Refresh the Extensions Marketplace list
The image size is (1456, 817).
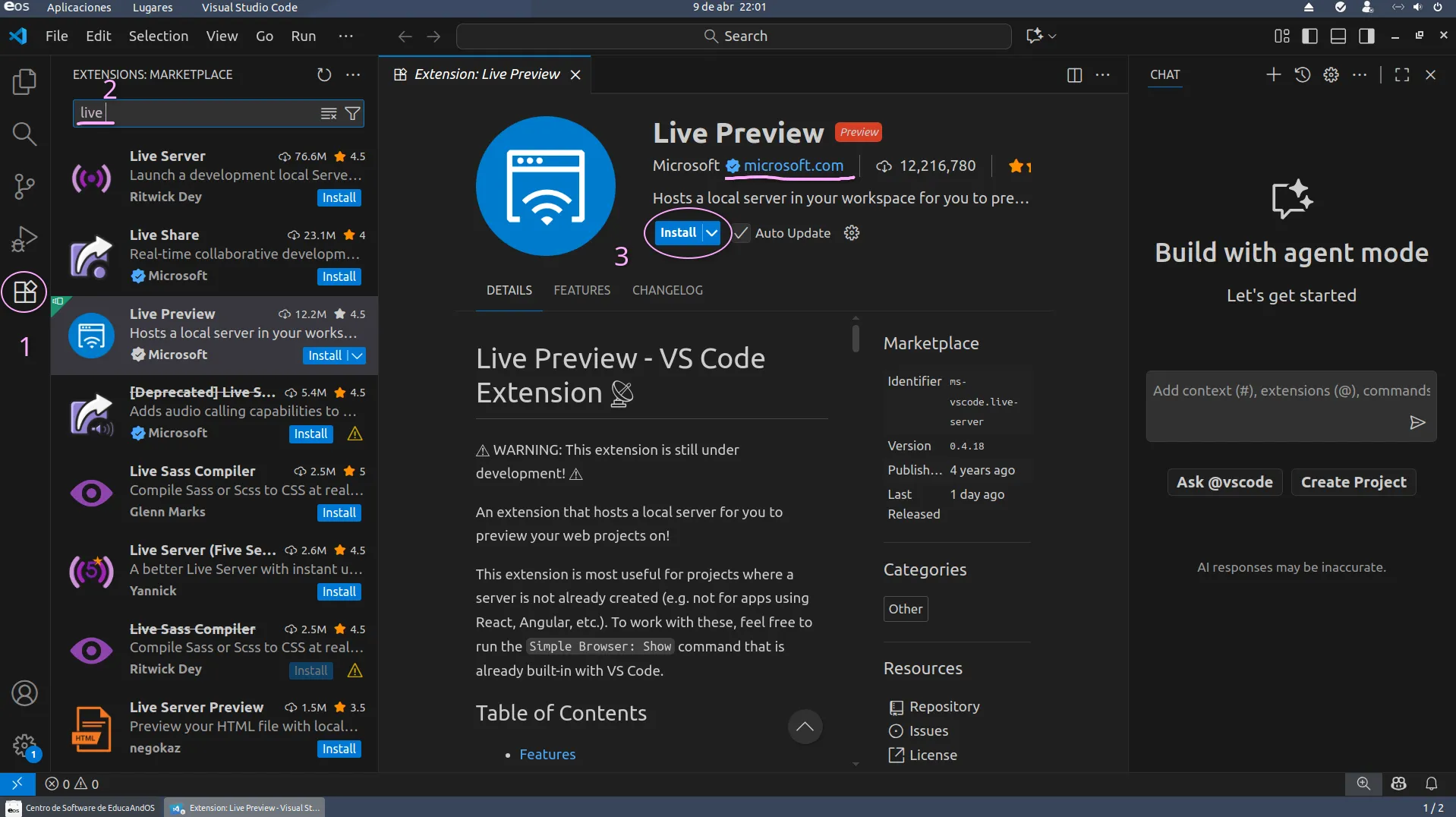(x=324, y=74)
